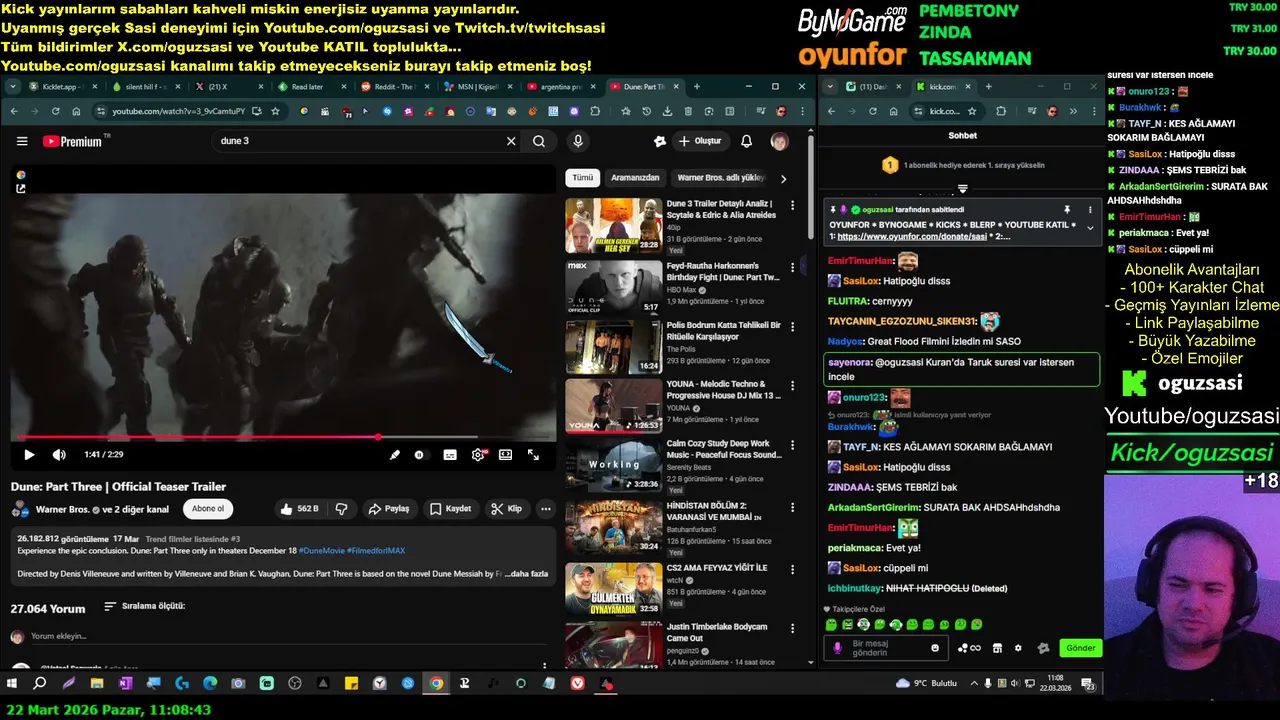
Task: Bookmark YouTube page with star icon
Action: click(x=273, y=111)
